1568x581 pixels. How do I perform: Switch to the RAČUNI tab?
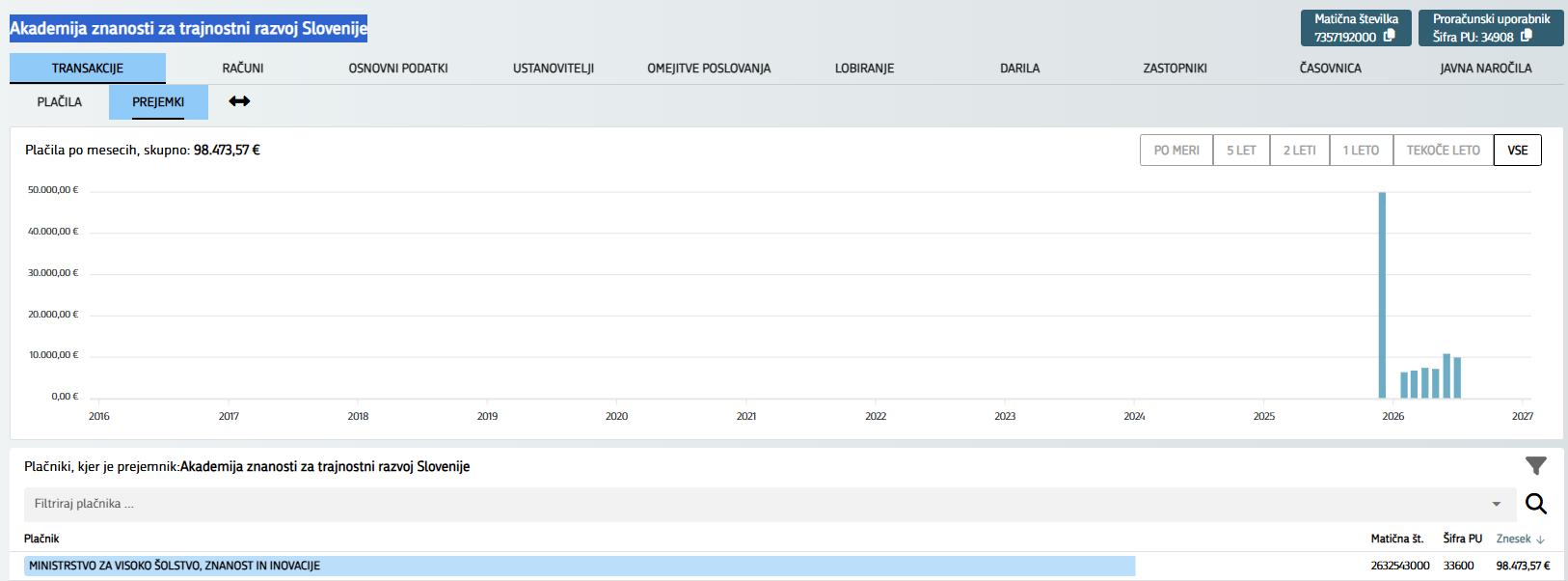click(243, 69)
